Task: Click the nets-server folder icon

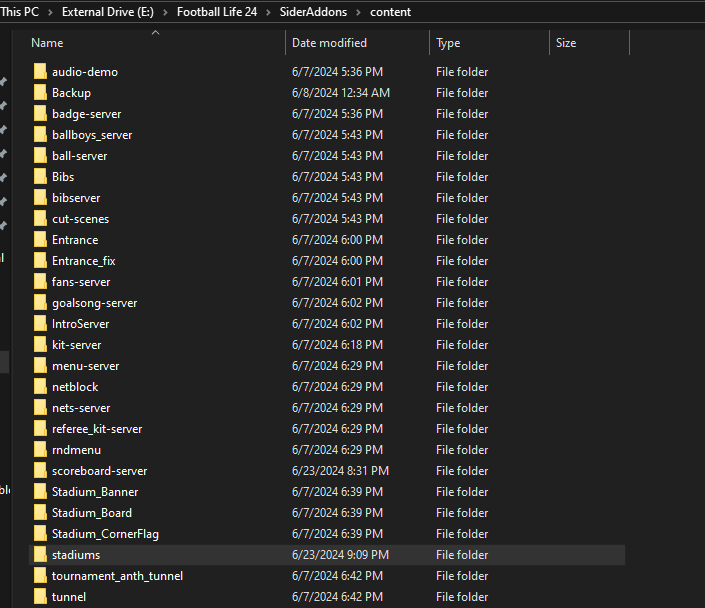Action: (40, 407)
